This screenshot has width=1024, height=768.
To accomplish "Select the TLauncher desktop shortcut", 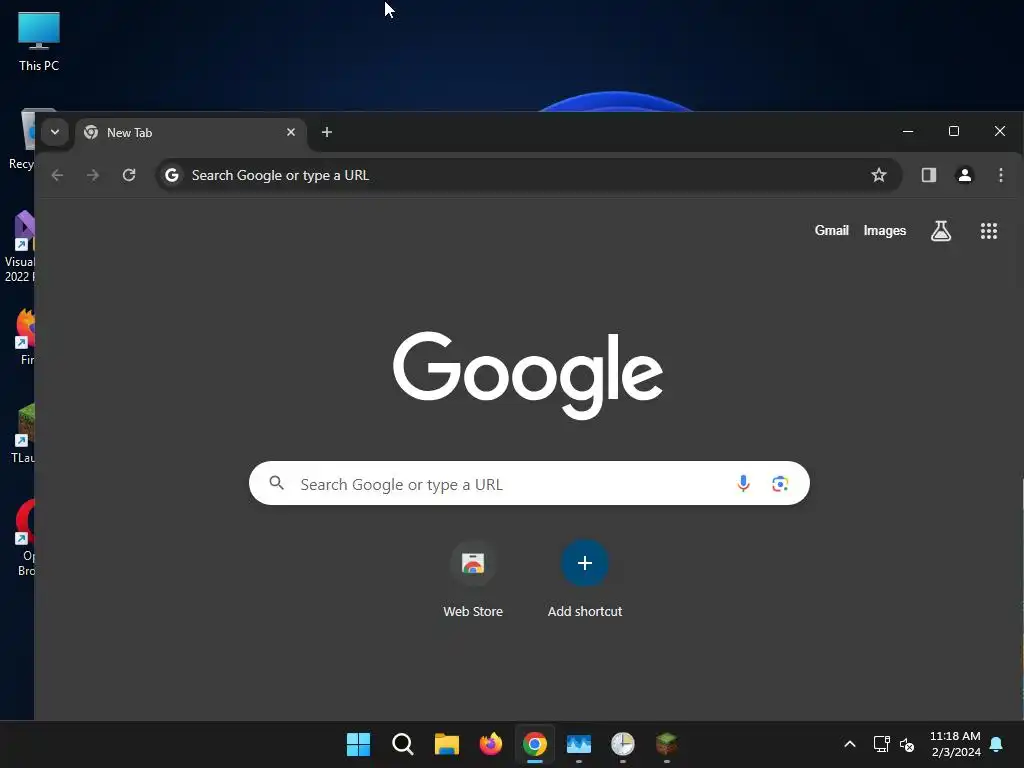I will [22, 434].
